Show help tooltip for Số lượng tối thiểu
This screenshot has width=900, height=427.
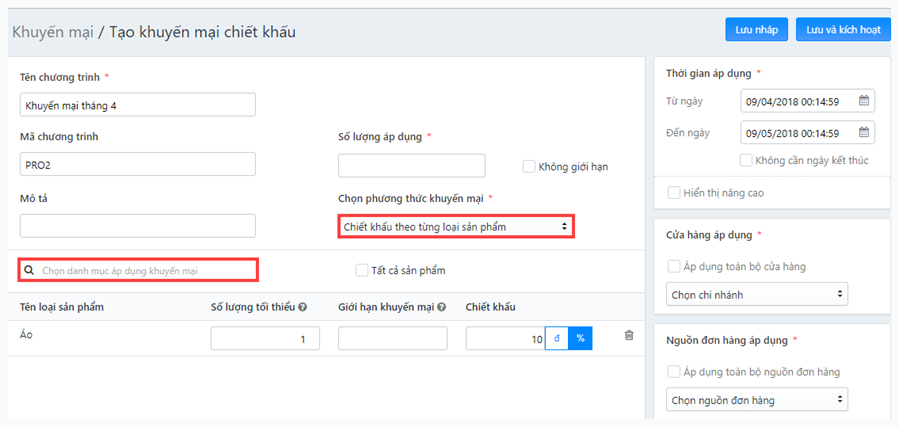coord(302,307)
